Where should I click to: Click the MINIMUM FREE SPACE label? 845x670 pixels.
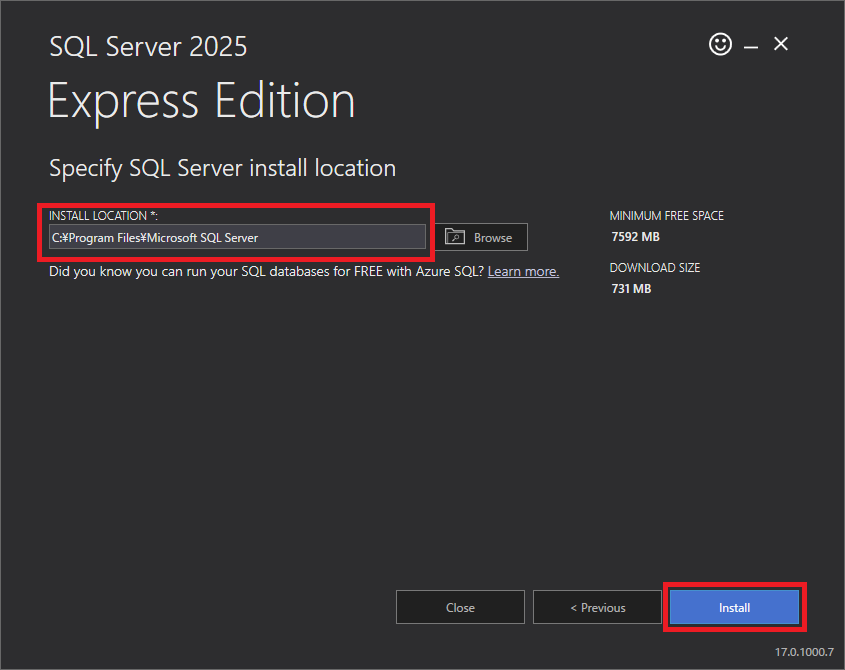(x=666, y=216)
